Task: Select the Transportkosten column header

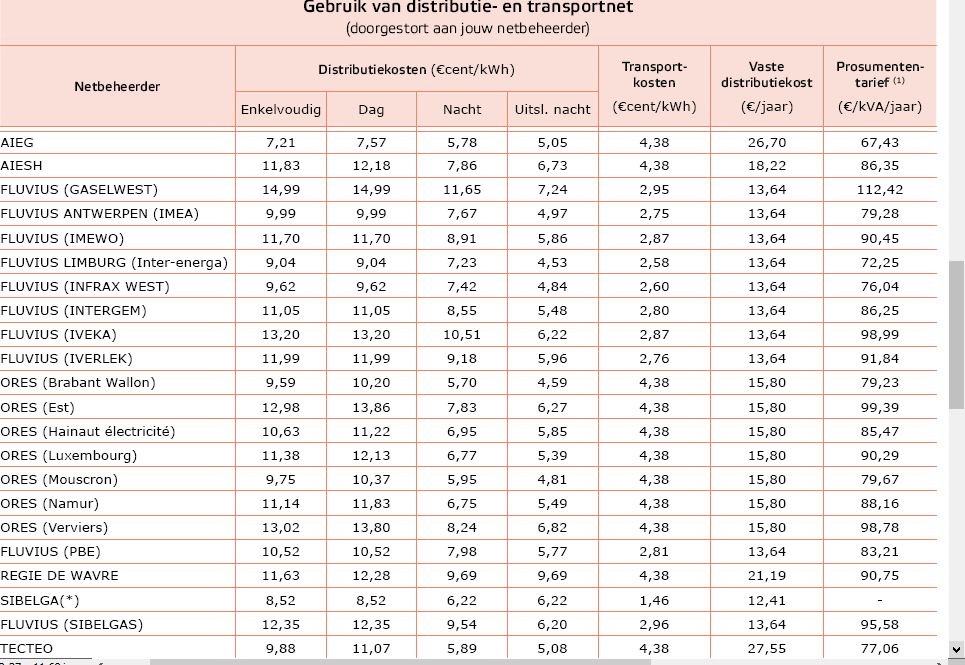Action: [654, 86]
